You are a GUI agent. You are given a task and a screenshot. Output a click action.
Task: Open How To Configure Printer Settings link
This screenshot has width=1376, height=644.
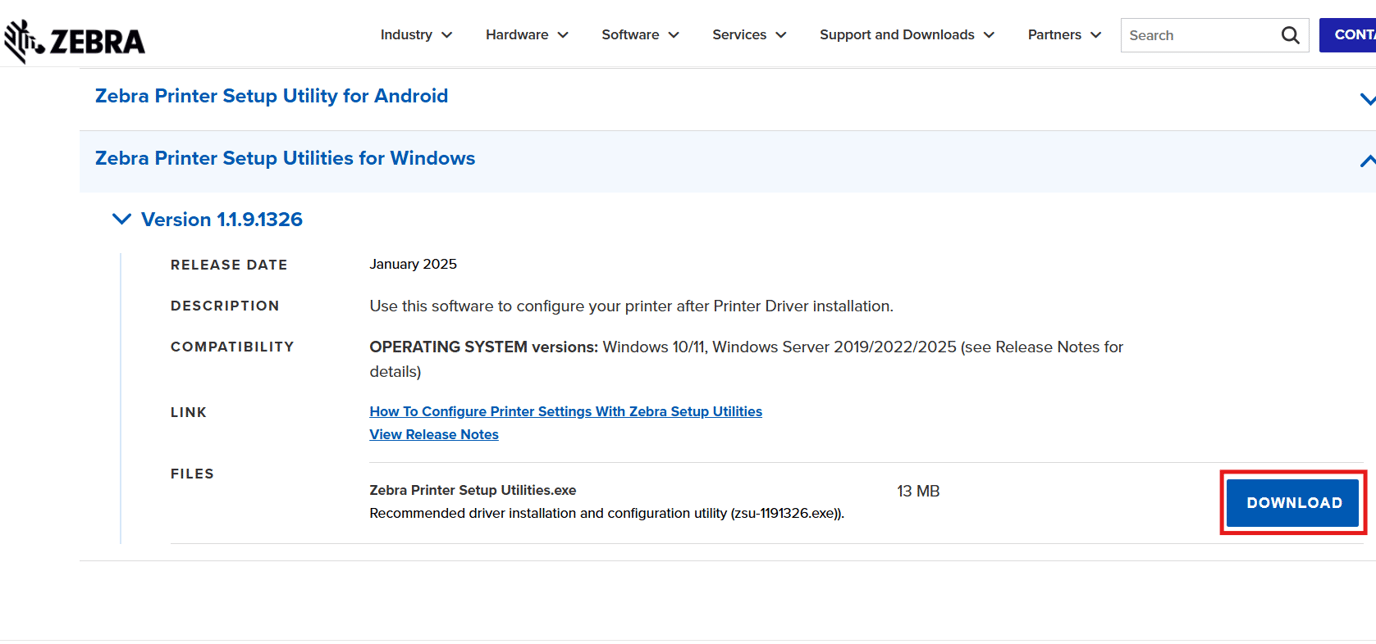[565, 412]
